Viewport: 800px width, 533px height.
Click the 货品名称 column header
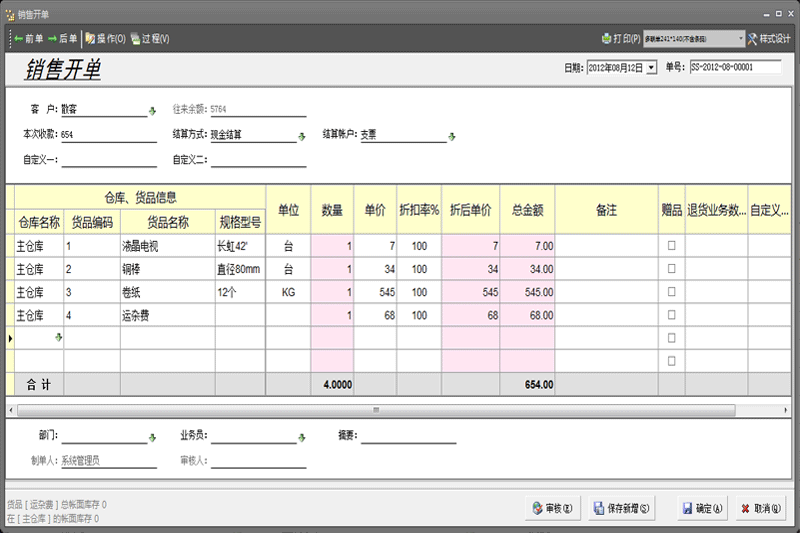point(168,222)
